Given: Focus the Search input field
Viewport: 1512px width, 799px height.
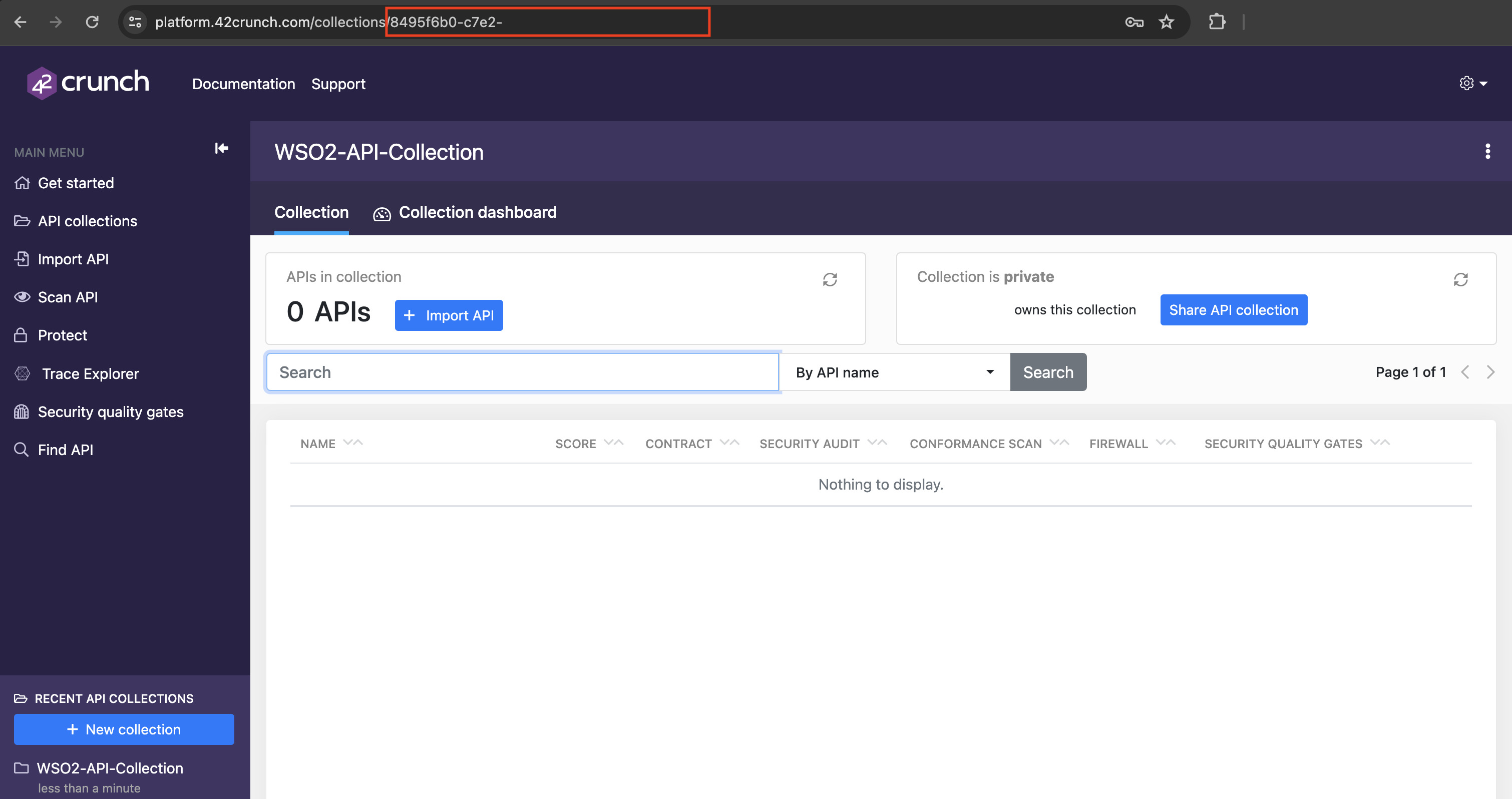Looking at the screenshot, I should pyautogui.click(x=522, y=372).
